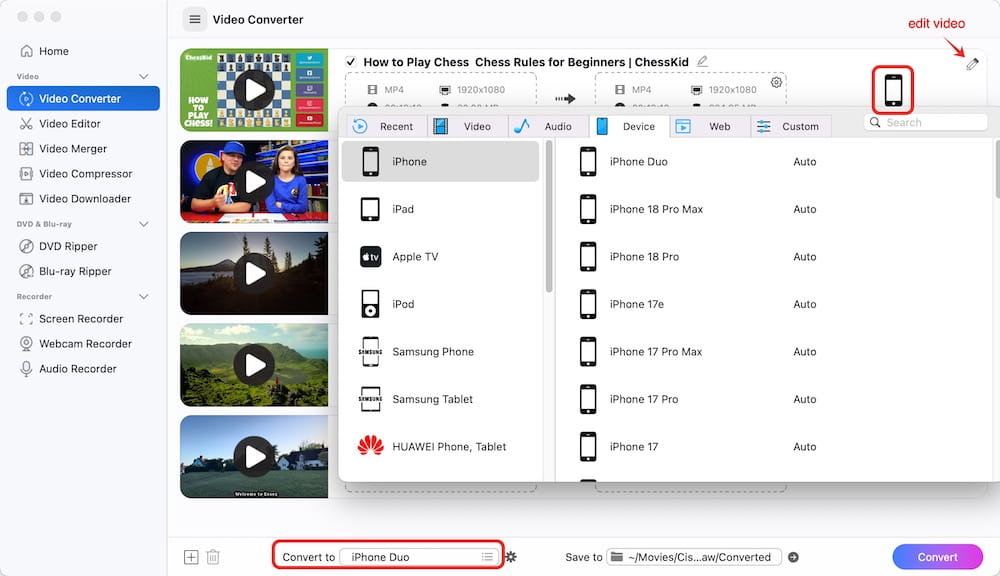Click the device category list scrollbar

[548, 217]
